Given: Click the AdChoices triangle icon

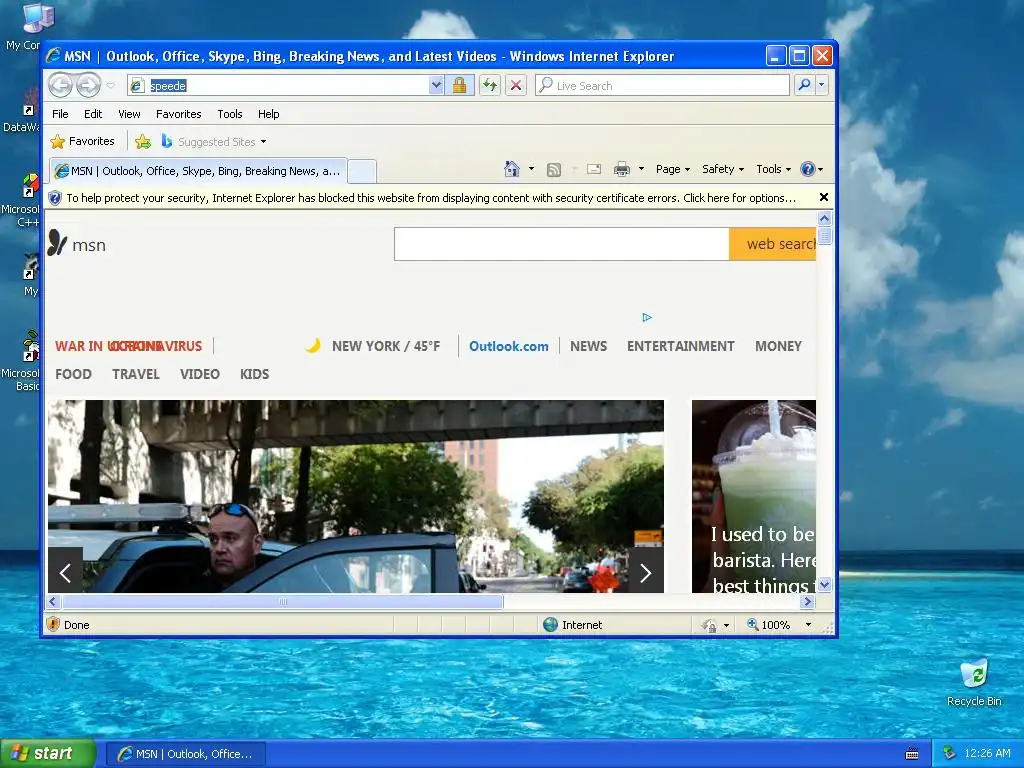Looking at the screenshot, I should [x=647, y=317].
